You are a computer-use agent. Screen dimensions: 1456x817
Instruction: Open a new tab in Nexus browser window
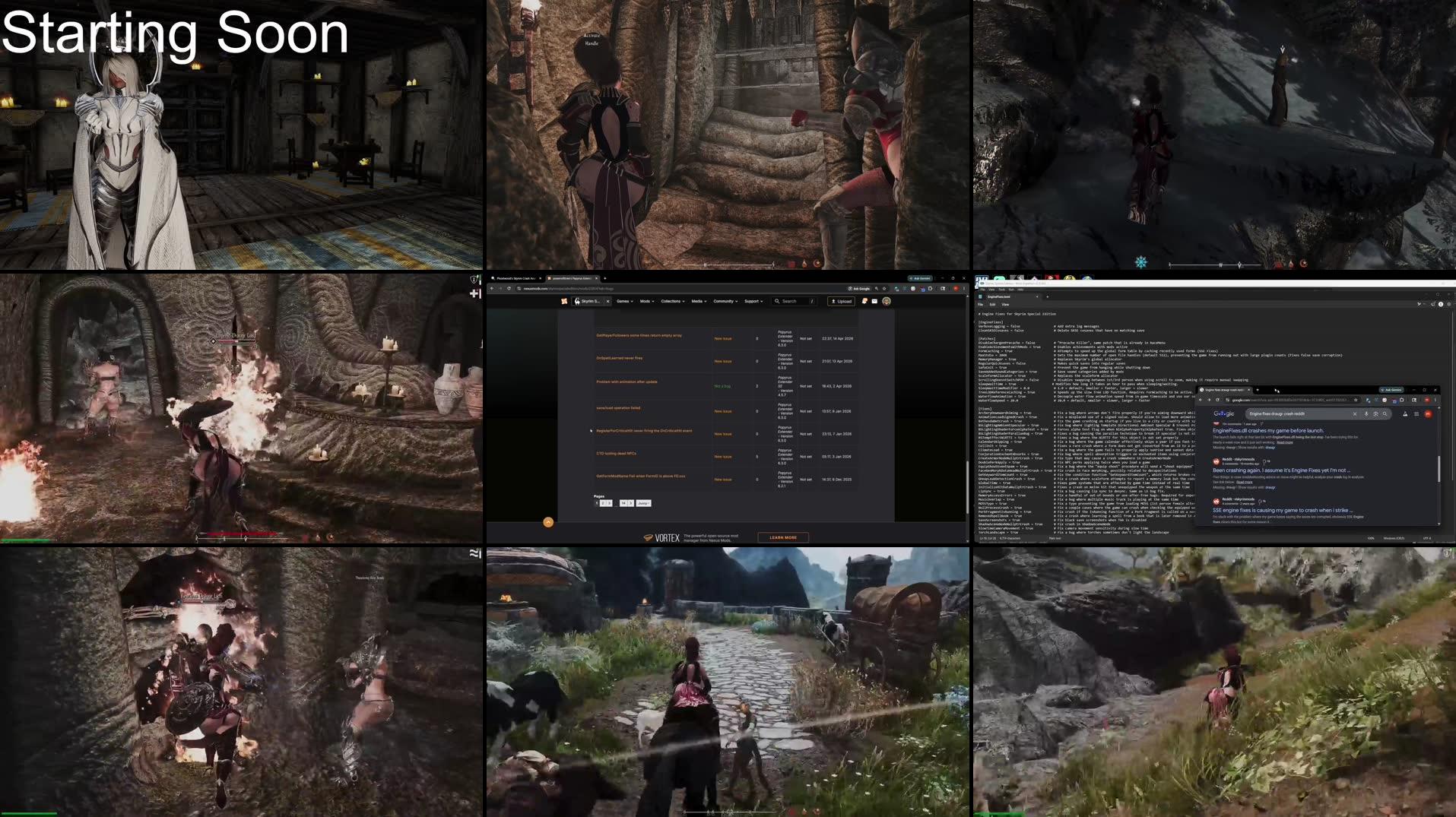coord(604,278)
